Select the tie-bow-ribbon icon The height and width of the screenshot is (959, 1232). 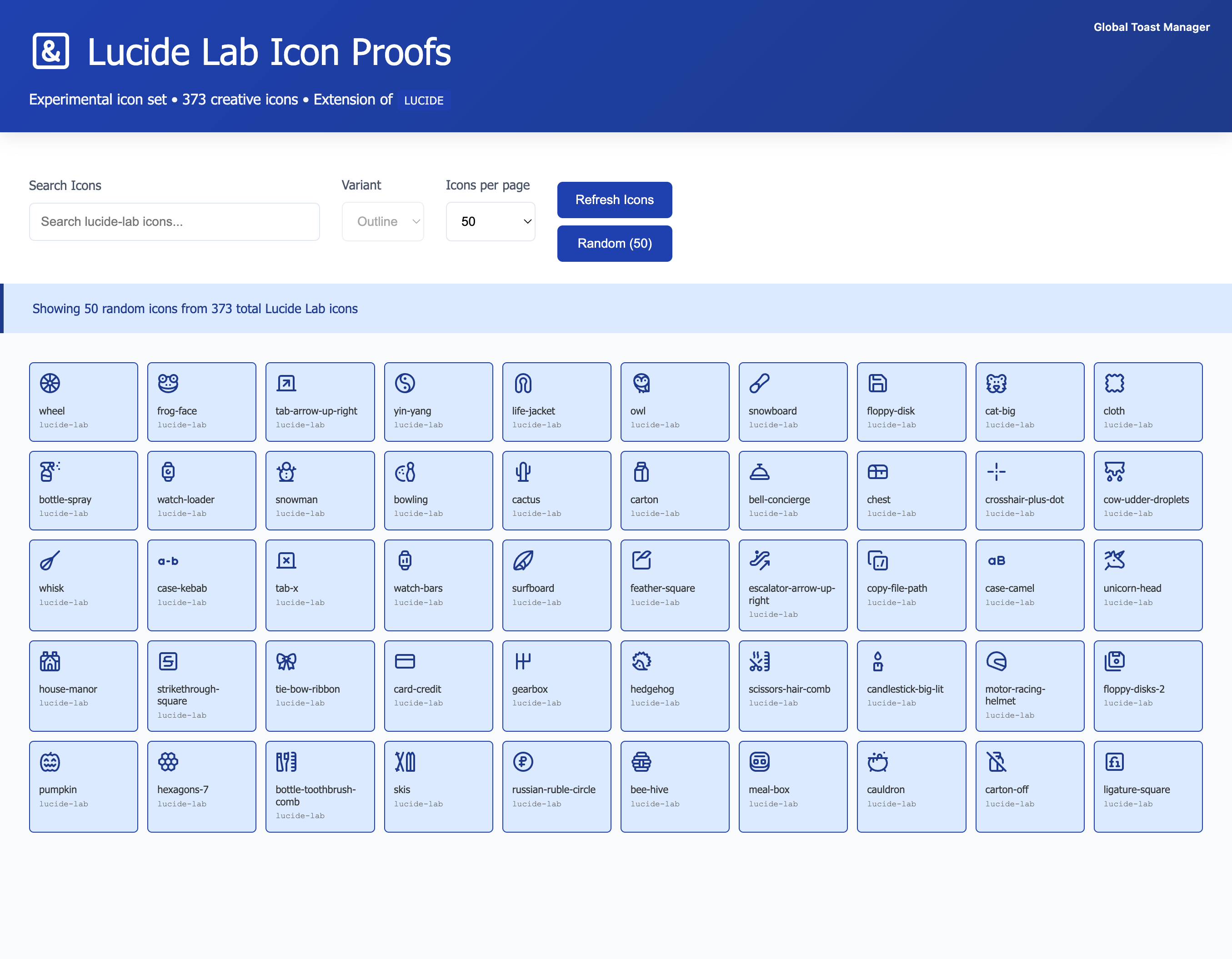coord(286,661)
